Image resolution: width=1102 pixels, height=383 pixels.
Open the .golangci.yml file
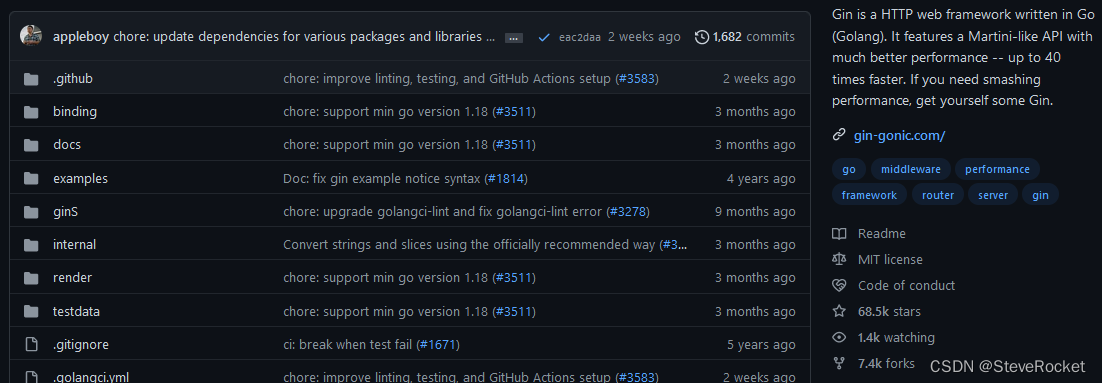91,377
